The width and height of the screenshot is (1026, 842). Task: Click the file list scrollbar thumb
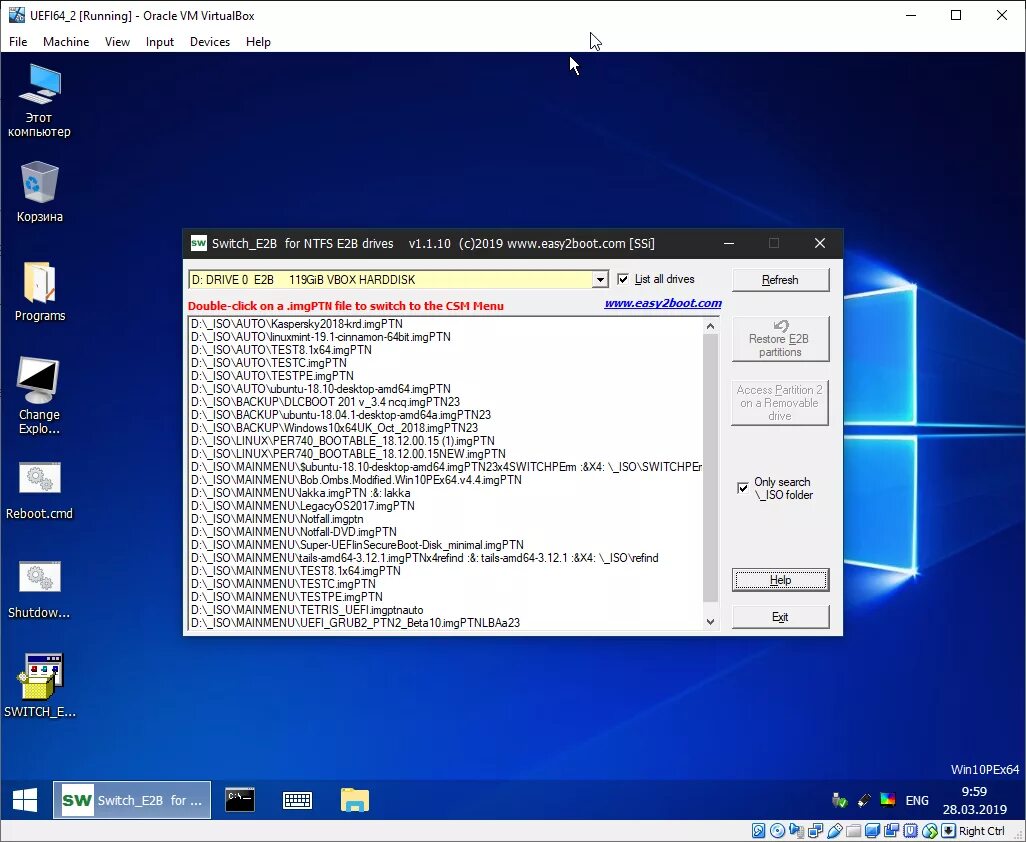tap(711, 468)
